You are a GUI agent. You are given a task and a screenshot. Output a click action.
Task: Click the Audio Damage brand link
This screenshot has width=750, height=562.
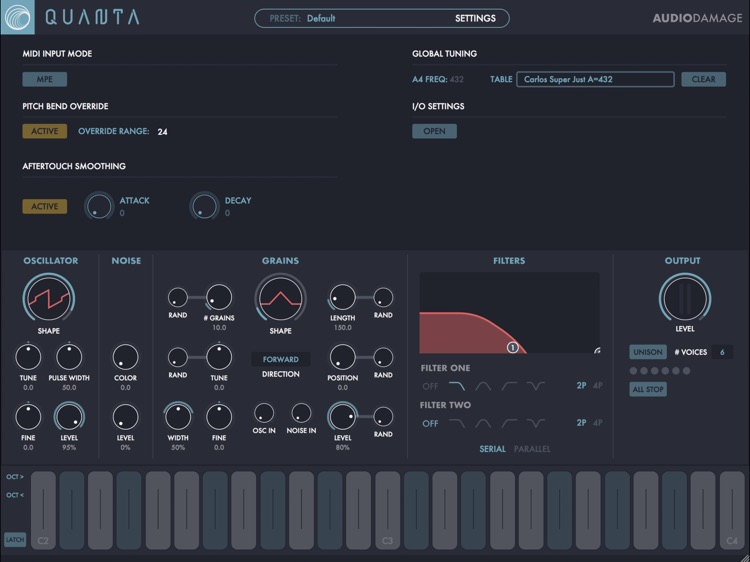coord(697,18)
